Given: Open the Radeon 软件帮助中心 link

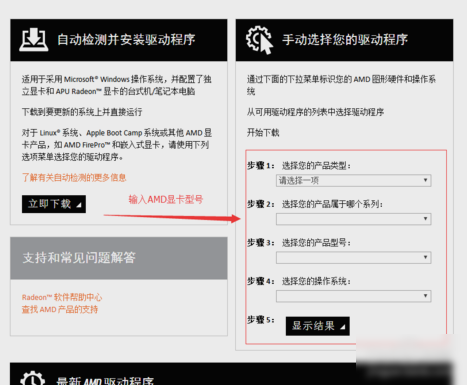Looking at the screenshot, I should [62, 297].
